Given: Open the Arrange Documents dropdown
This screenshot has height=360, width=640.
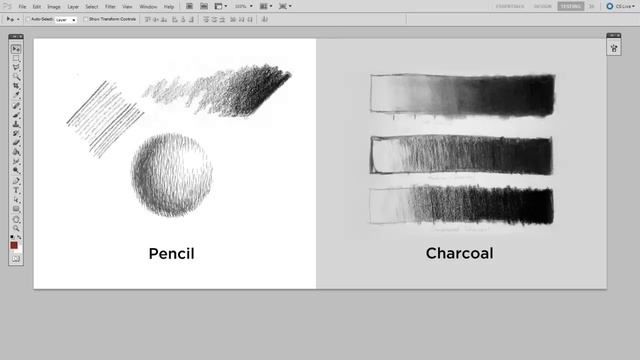Looking at the screenshot, I should (266, 6).
